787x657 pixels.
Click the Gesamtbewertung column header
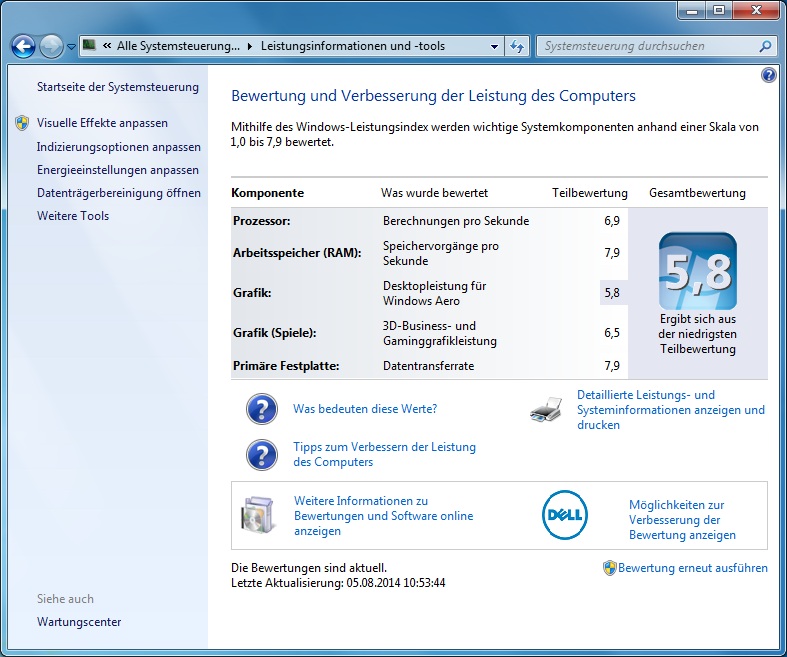[697, 193]
